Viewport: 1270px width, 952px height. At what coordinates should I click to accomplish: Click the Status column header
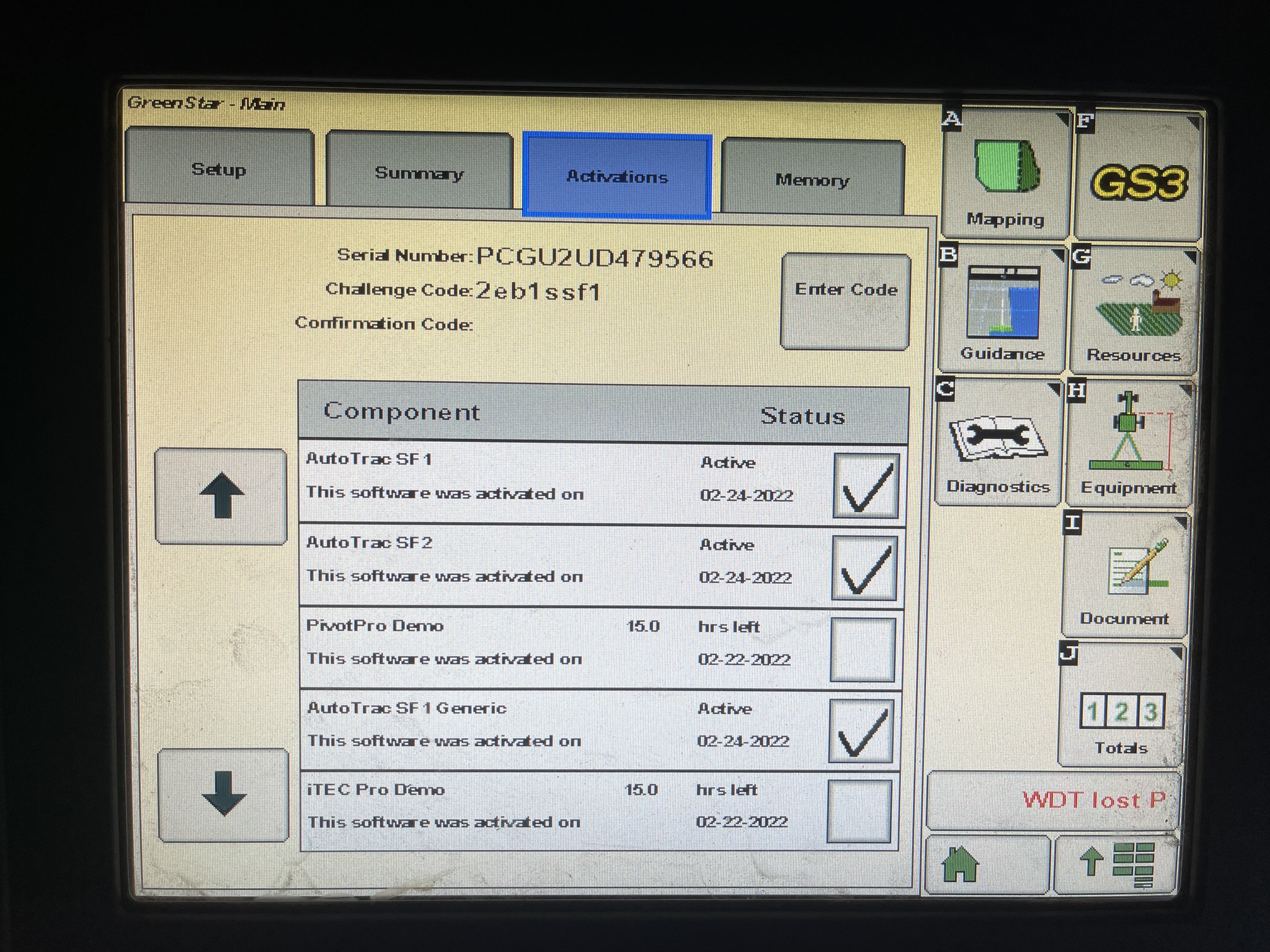click(x=802, y=415)
